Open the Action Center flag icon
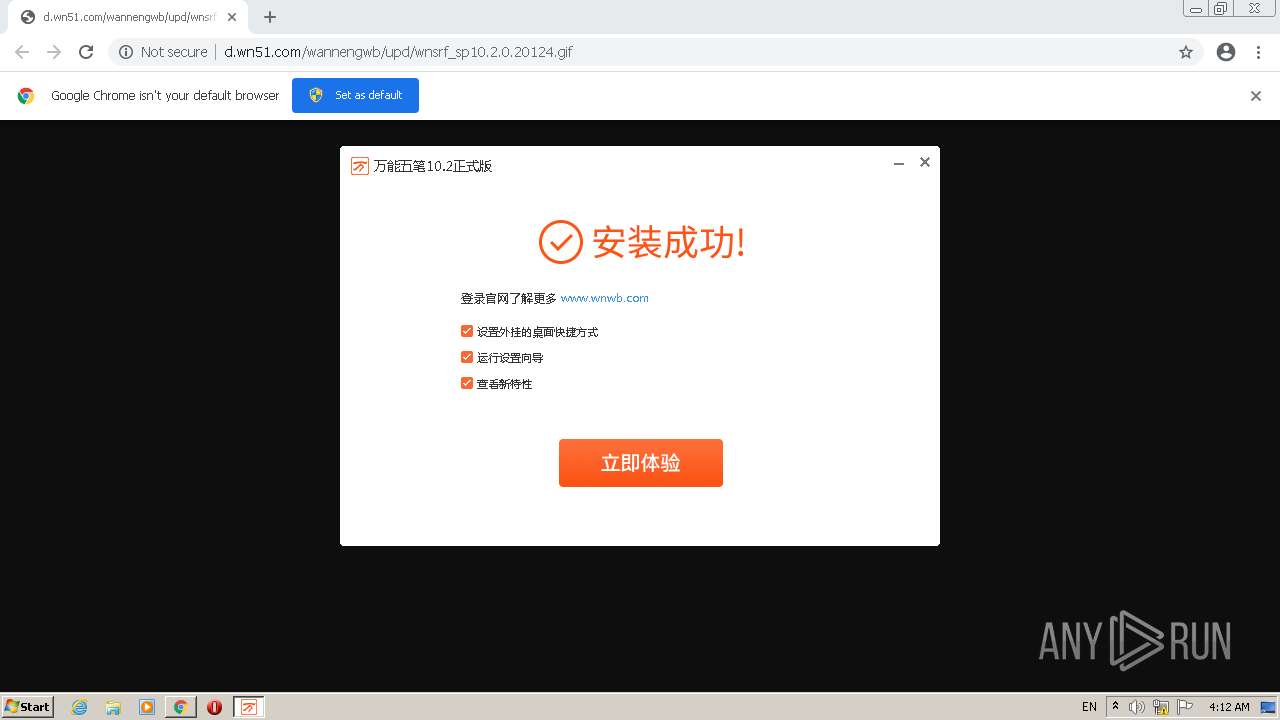This screenshot has height=720, width=1280. point(1183,707)
